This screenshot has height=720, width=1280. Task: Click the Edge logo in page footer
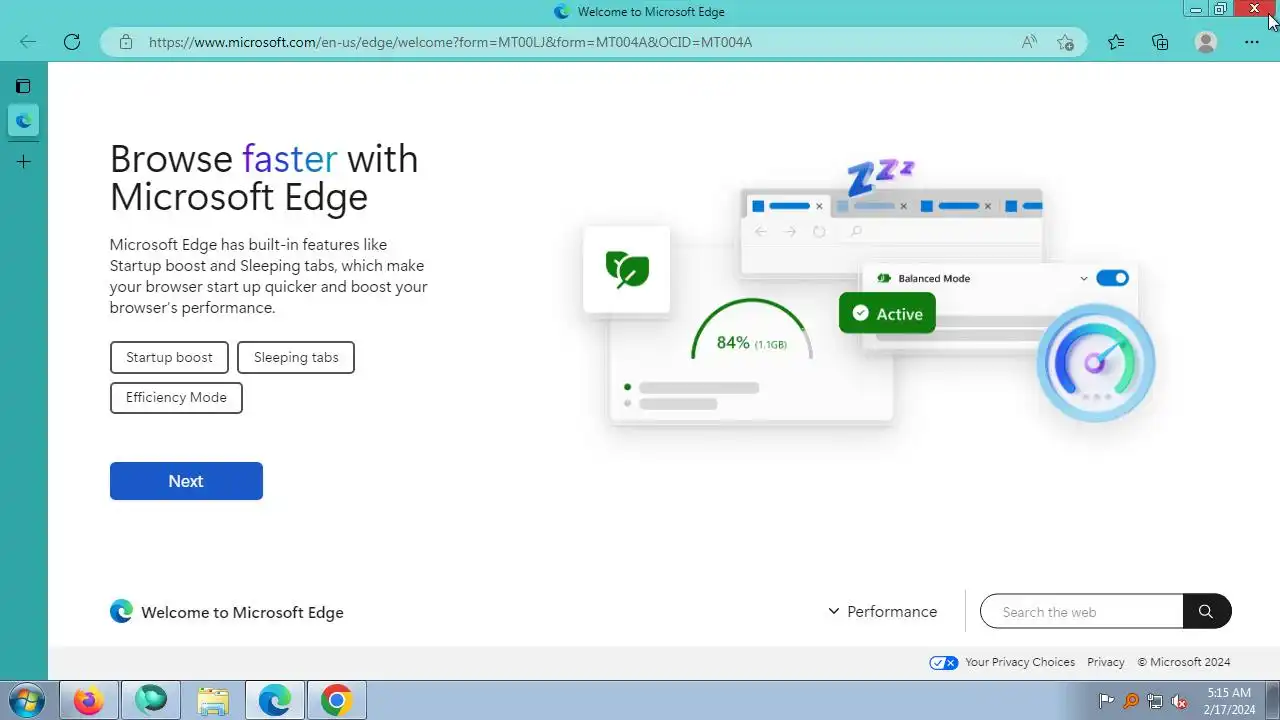(121, 611)
